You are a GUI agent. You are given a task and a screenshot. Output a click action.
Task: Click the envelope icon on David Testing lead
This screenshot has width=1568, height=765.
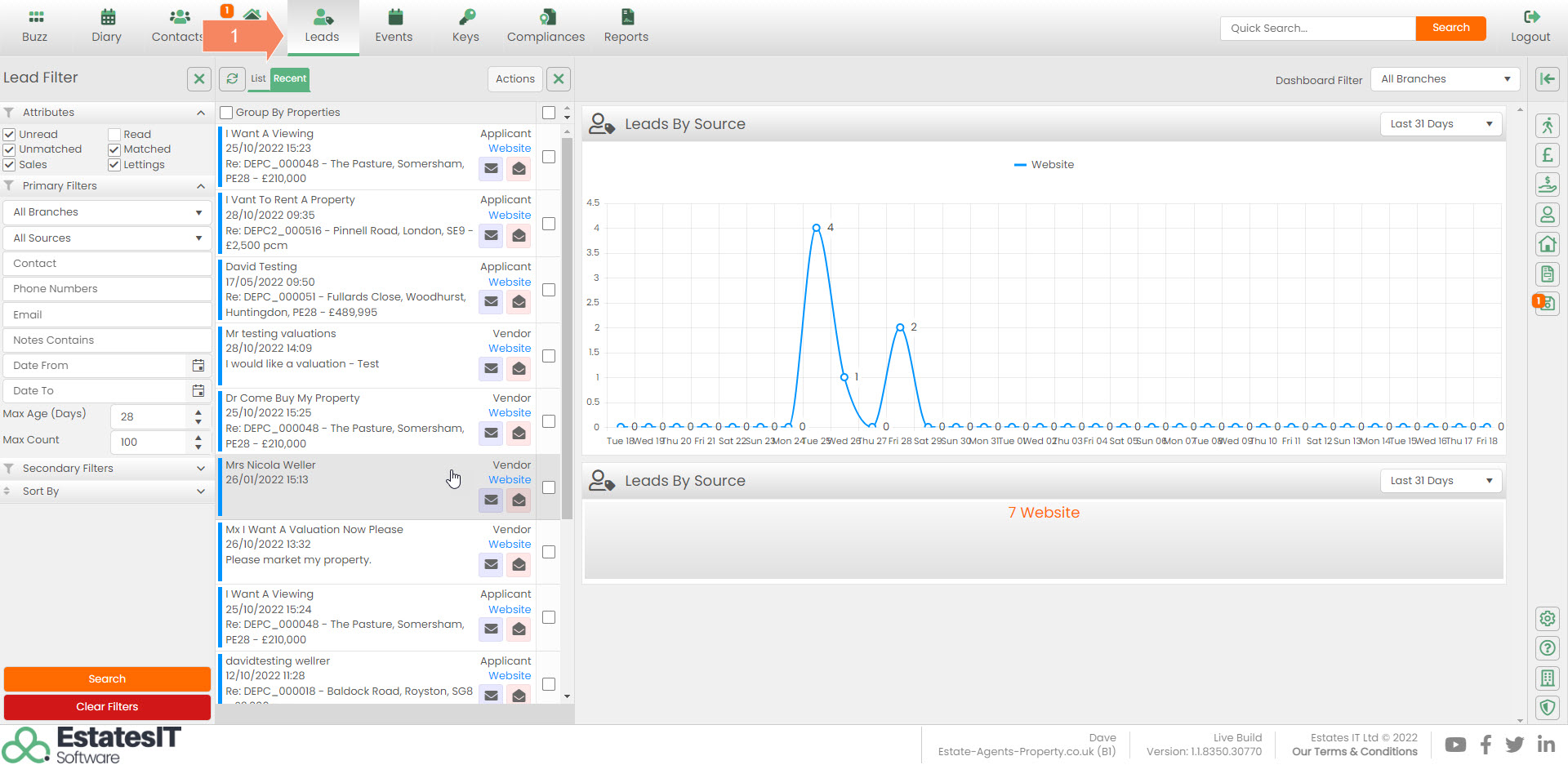(491, 302)
